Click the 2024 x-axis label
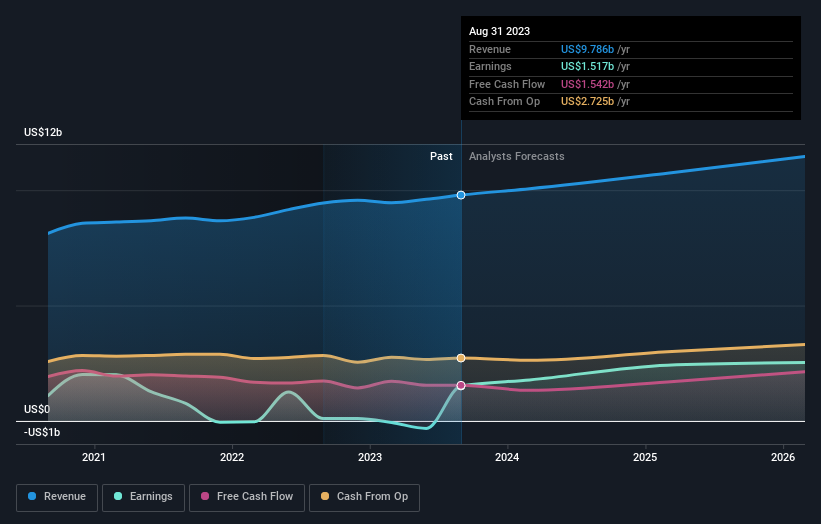The width and height of the screenshot is (821, 524). pos(507,458)
